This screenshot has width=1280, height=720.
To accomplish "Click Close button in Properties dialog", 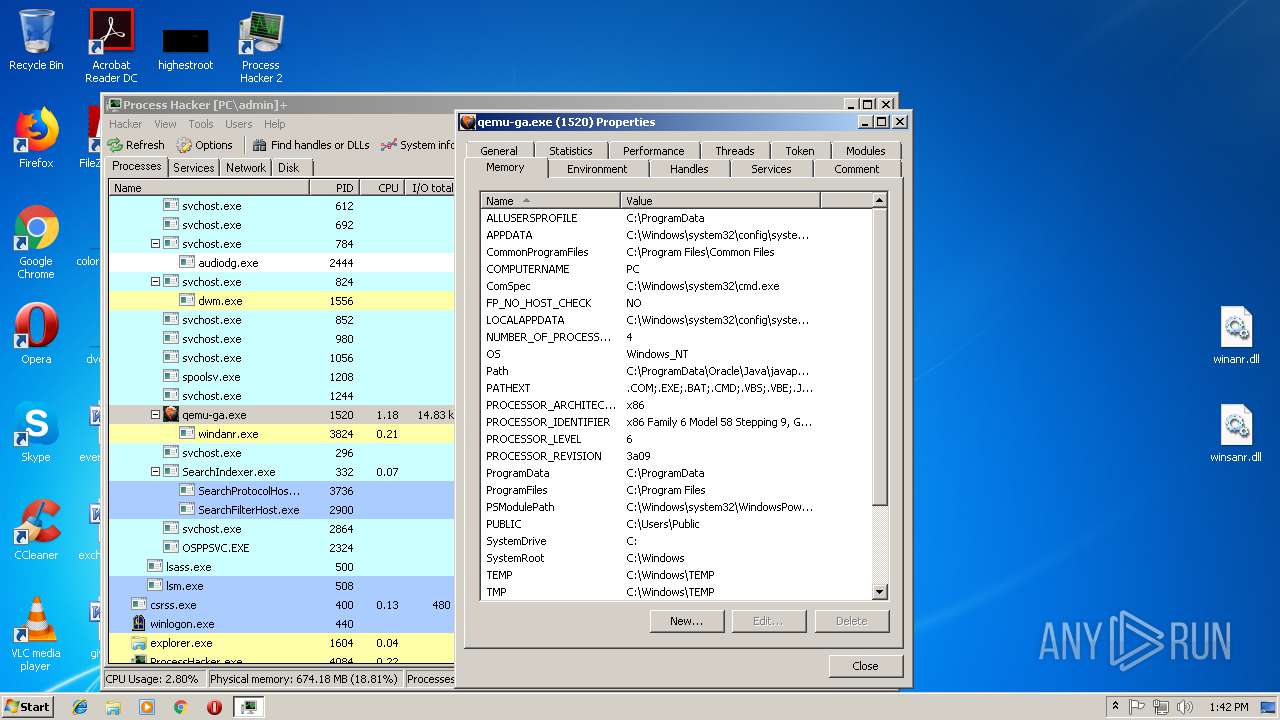I will point(865,666).
